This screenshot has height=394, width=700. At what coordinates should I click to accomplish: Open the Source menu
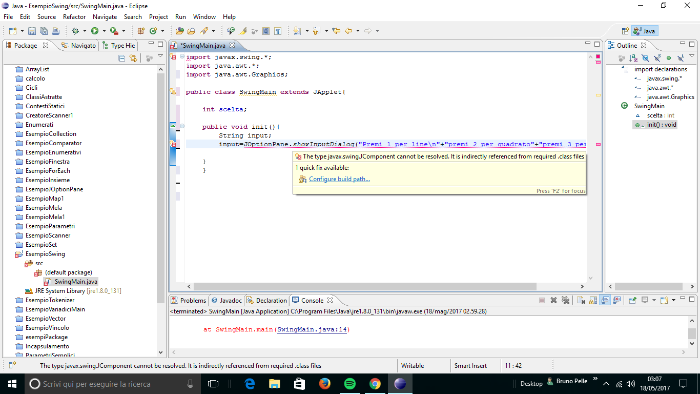point(46,17)
